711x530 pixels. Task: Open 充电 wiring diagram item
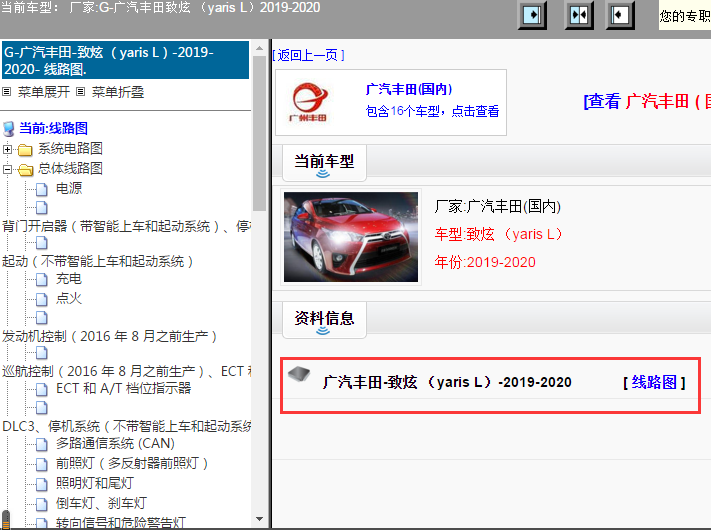[69, 279]
